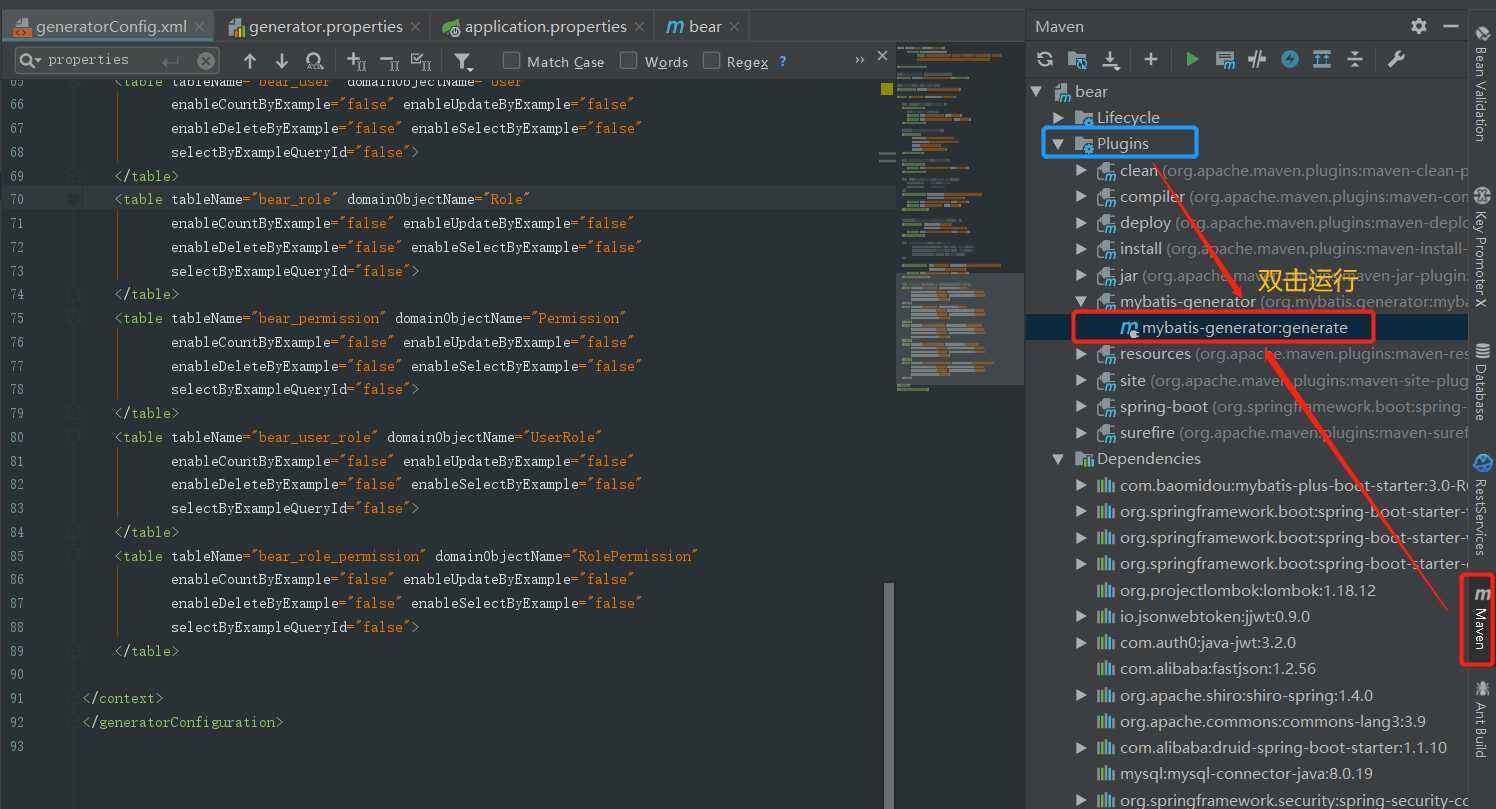Viewport: 1496px width, 809px height.
Task: Add Maven project with plus icon
Action: click(1151, 60)
